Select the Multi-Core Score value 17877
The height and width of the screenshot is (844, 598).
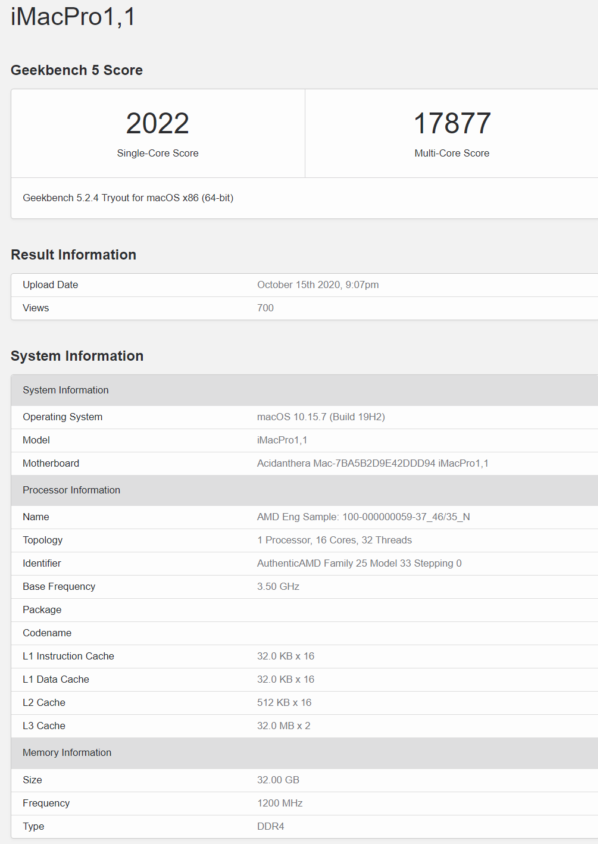pos(452,123)
